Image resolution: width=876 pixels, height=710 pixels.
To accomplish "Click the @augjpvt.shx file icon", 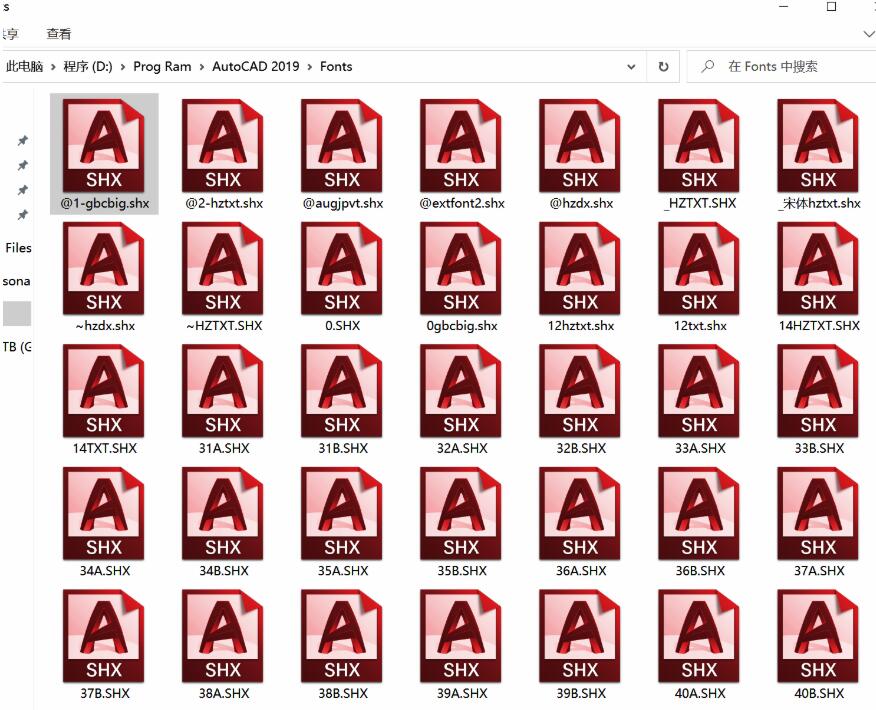I will click(341, 146).
